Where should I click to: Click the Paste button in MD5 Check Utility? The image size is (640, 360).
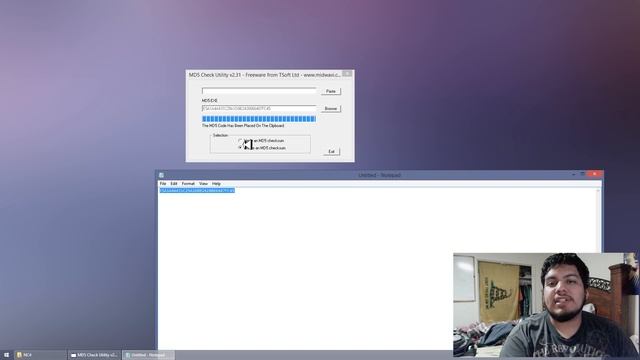331,91
